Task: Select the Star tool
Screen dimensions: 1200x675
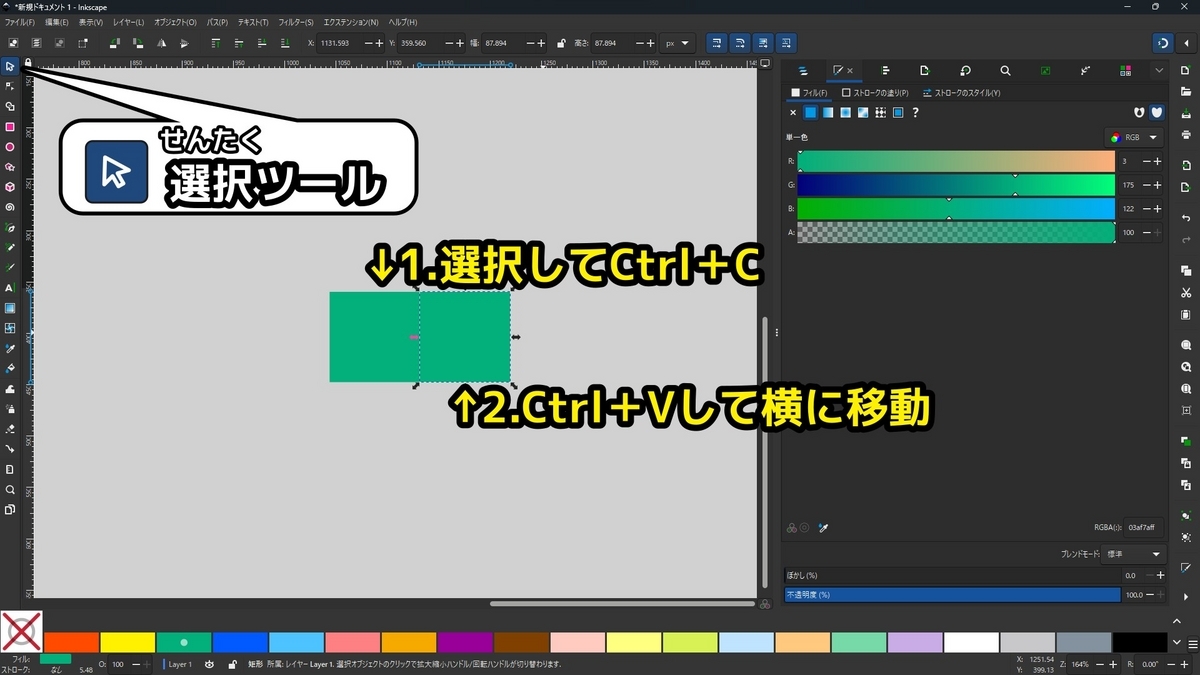Action: (11, 164)
